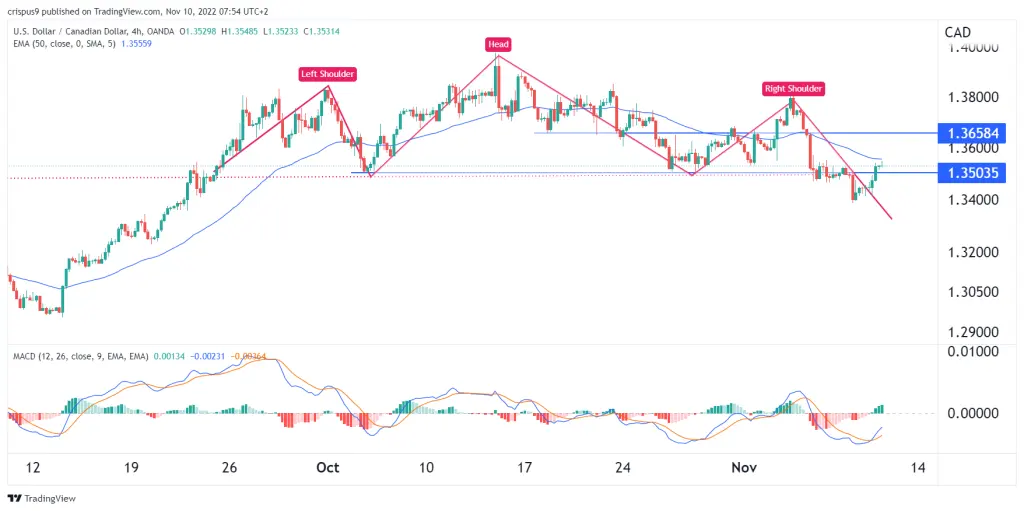Click the 19 date on time axis
1024x511 pixels.
pos(131,468)
